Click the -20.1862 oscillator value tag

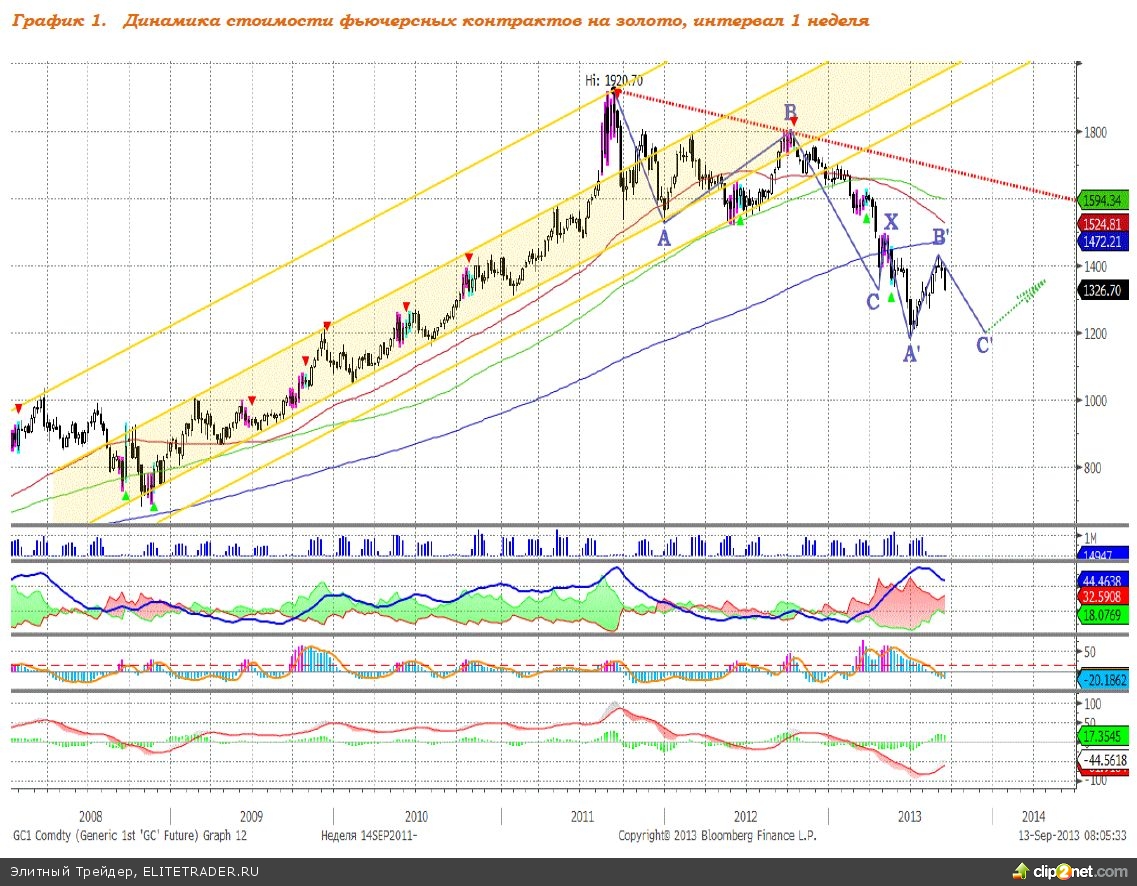[x=1104, y=679]
